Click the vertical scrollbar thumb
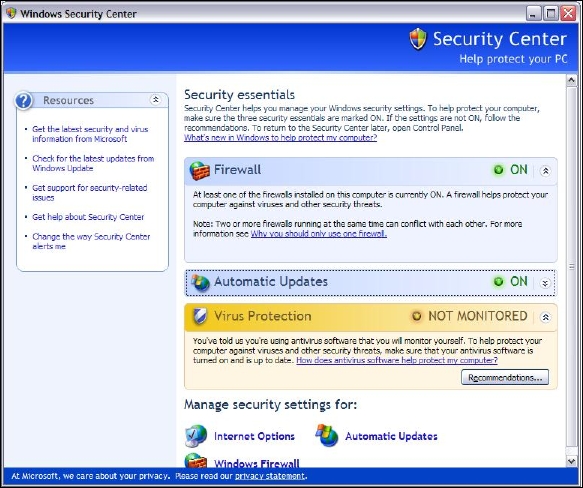 (x=571, y=267)
